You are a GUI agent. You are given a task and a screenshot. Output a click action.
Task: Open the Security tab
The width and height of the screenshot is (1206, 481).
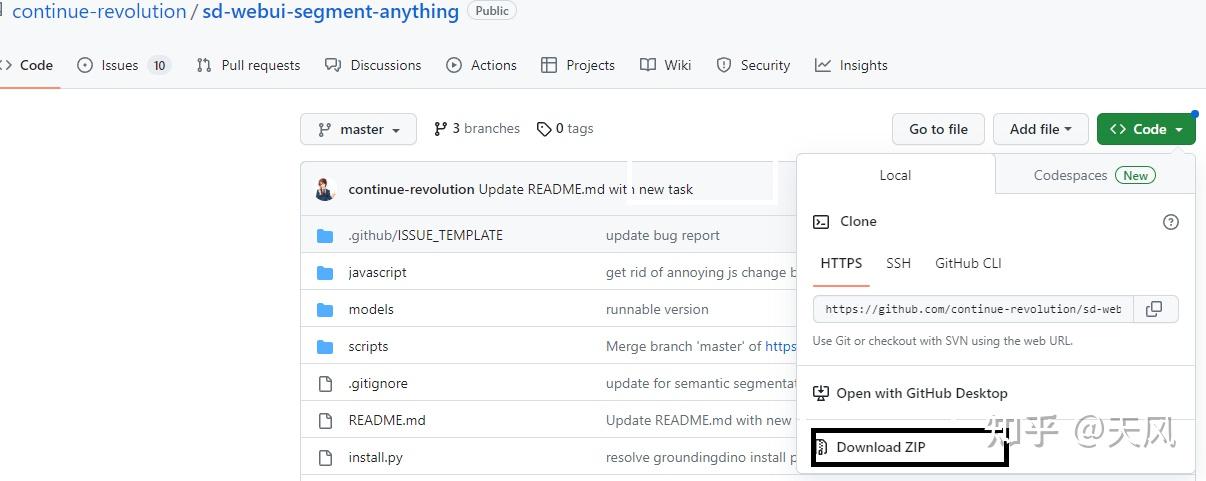click(754, 65)
